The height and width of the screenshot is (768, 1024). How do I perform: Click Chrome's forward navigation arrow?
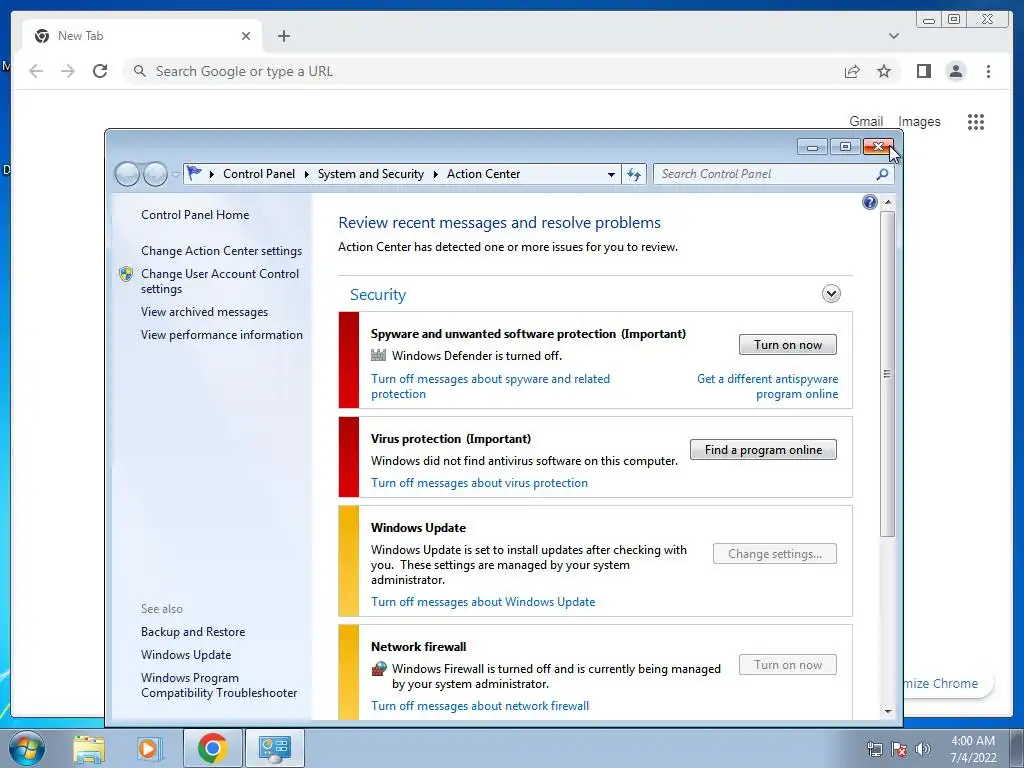click(x=68, y=71)
